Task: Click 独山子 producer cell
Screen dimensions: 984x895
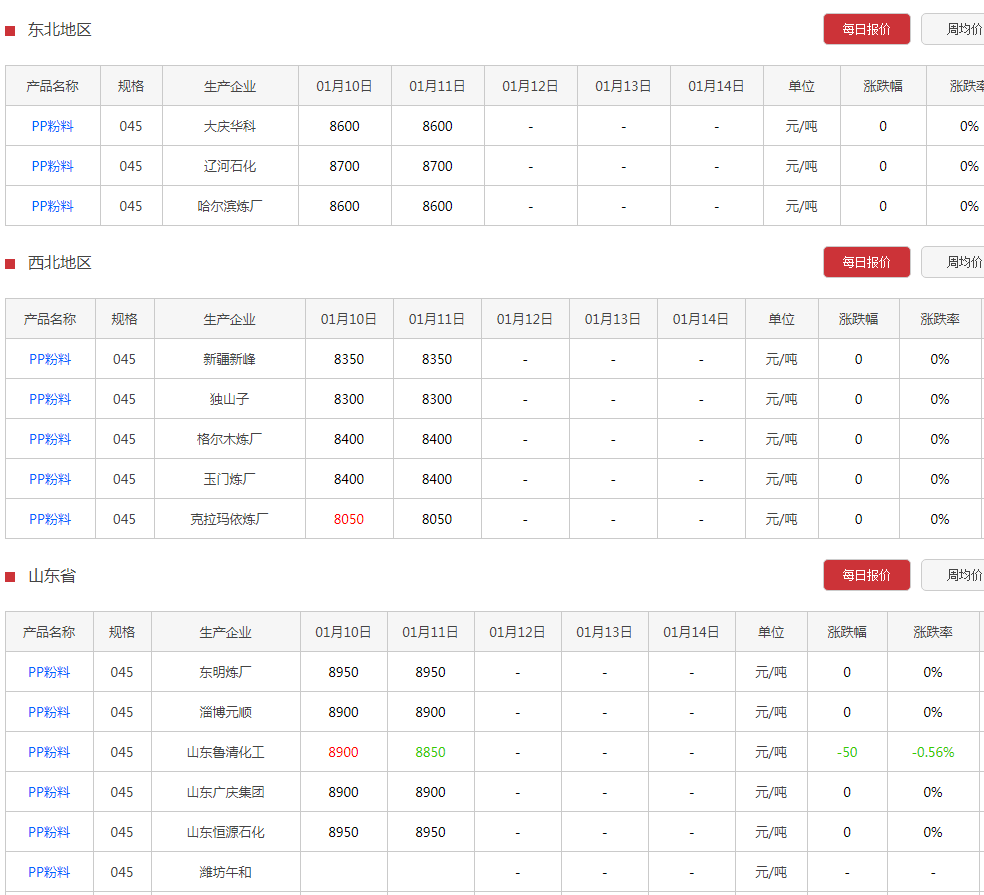Action: (x=230, y=399)
